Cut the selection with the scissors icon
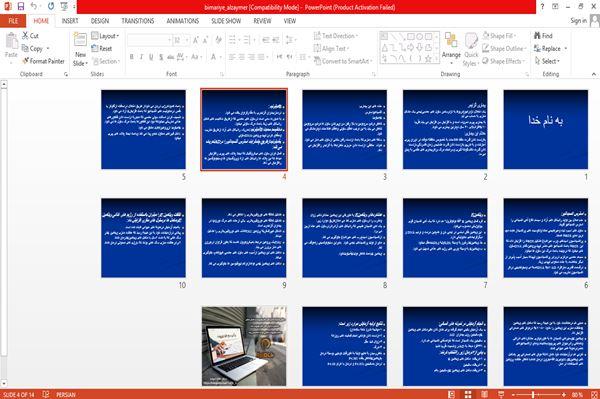This screenshot has width=600, height=399. (31, 36)
